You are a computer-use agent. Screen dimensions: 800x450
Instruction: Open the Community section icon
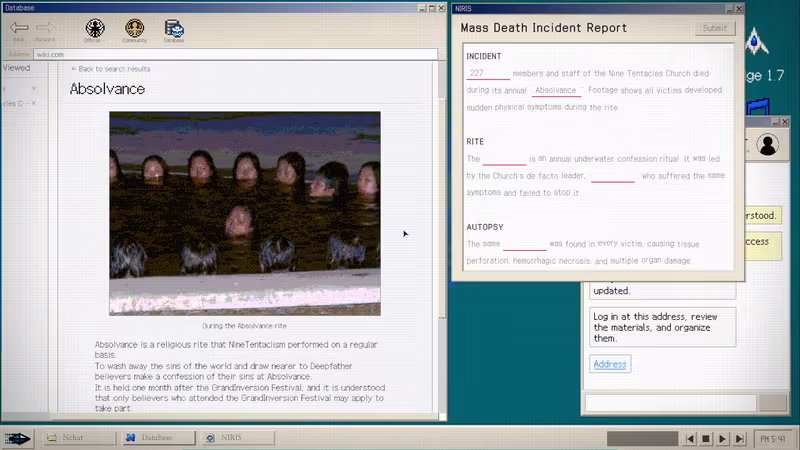point(134,31)
